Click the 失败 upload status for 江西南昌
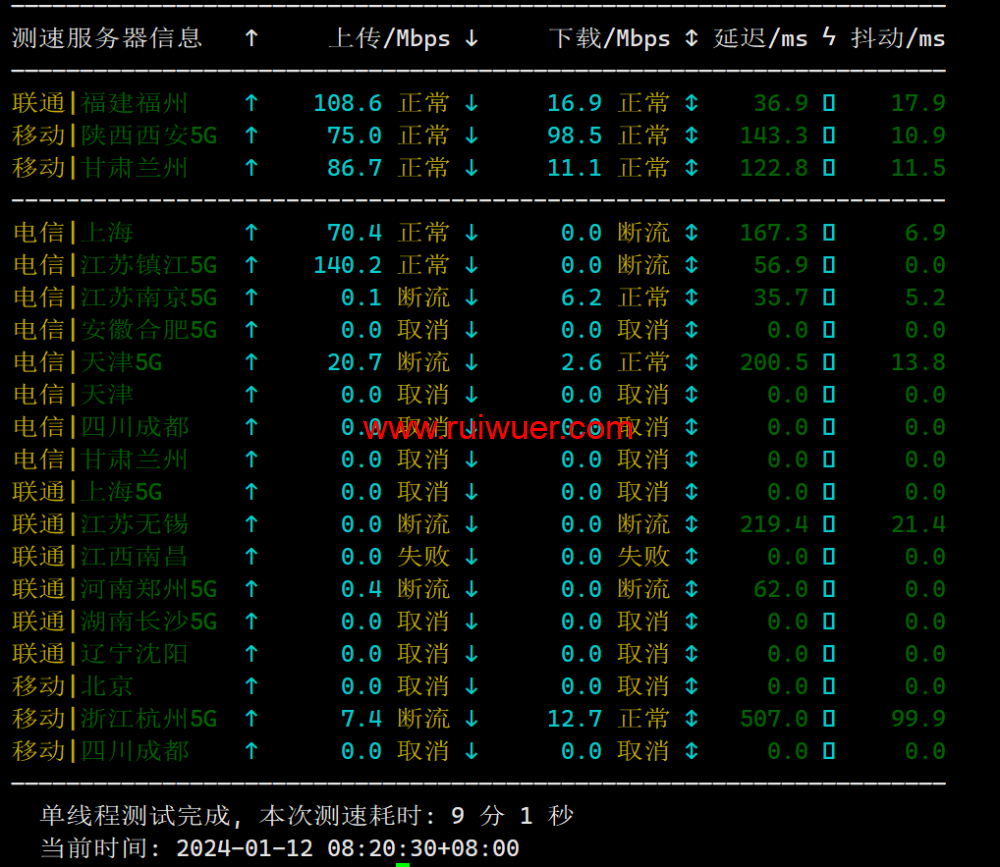This screenshot has height=867, width=1000. tap(423, 557)
